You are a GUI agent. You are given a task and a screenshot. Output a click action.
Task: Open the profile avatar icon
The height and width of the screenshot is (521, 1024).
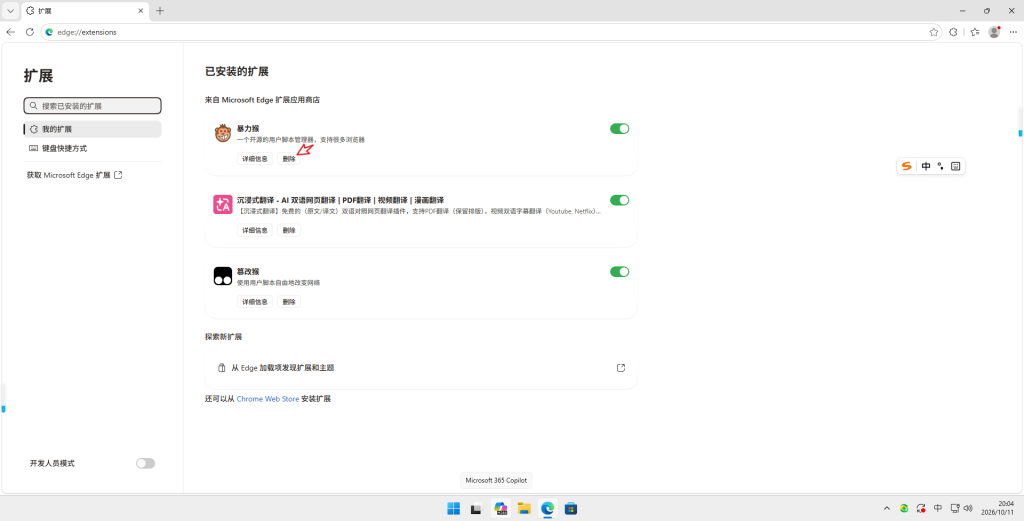(994, 32)
